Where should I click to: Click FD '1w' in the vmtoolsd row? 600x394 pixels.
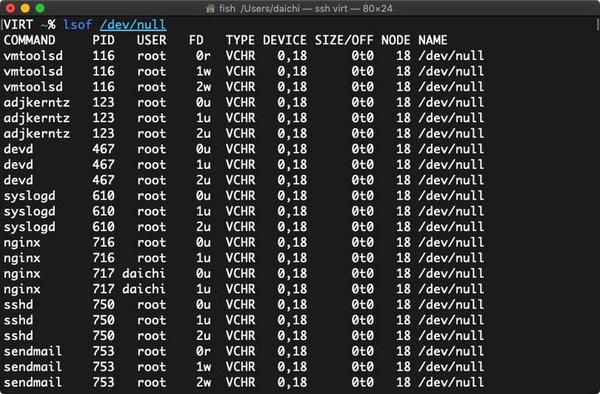pos(203,71)
